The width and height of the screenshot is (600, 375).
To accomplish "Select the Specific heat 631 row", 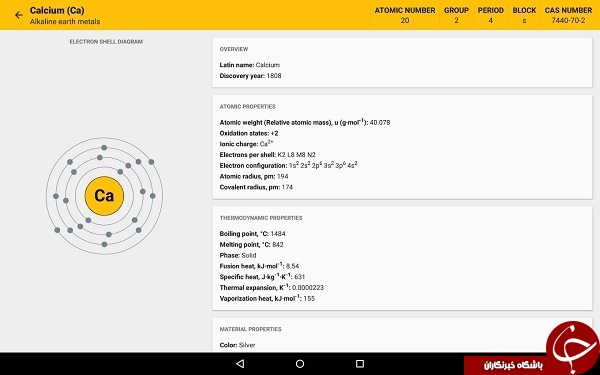I will [x=262, y=276].
